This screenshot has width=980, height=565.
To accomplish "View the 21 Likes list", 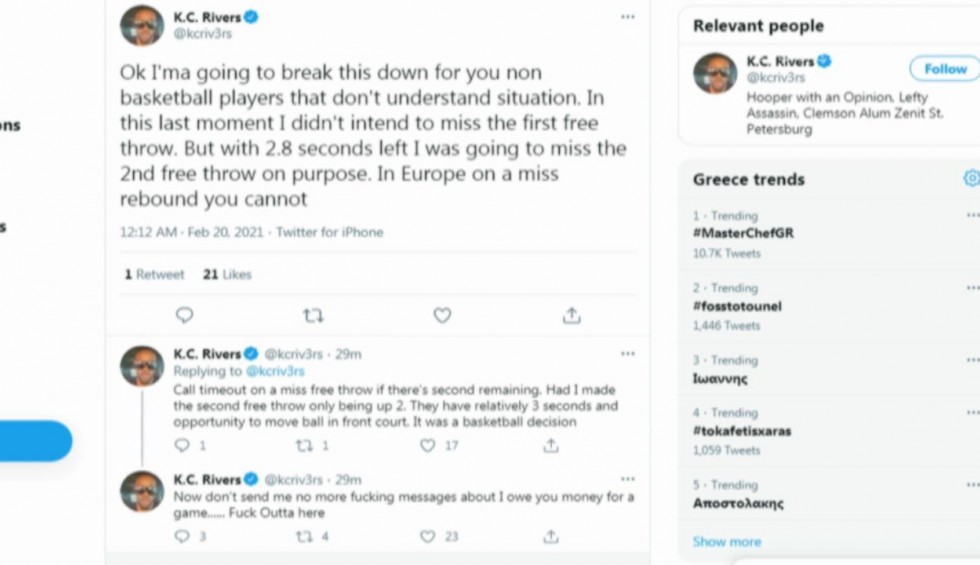I will (x=227, y=274).
